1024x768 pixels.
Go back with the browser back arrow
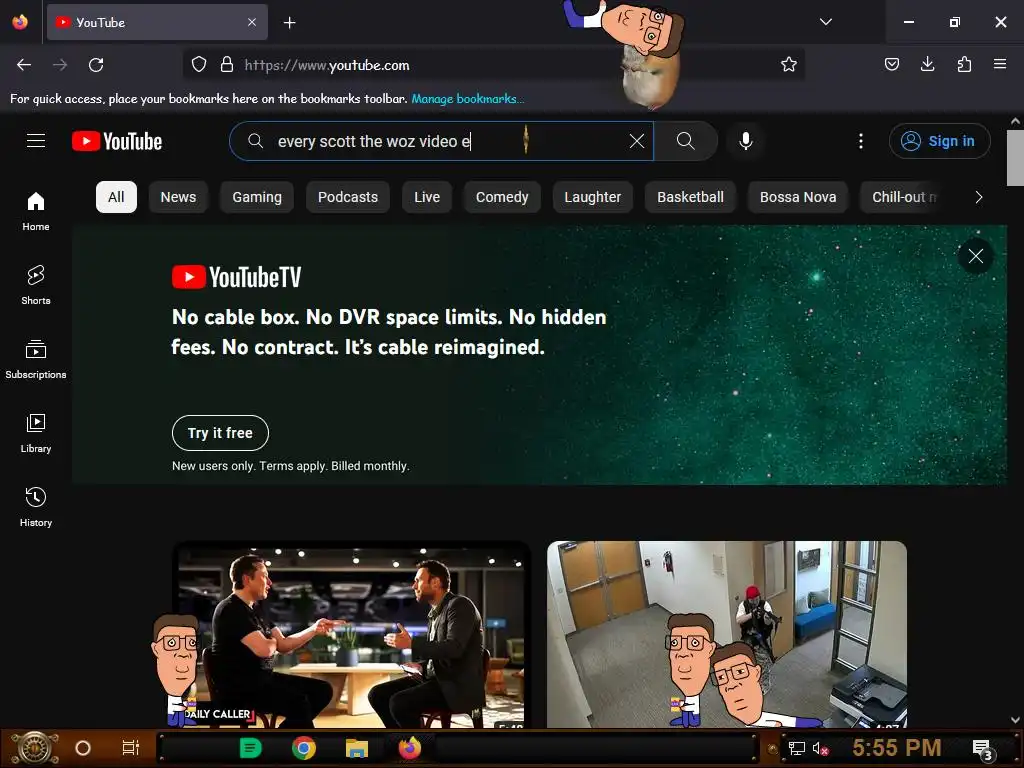pos(24,65)
